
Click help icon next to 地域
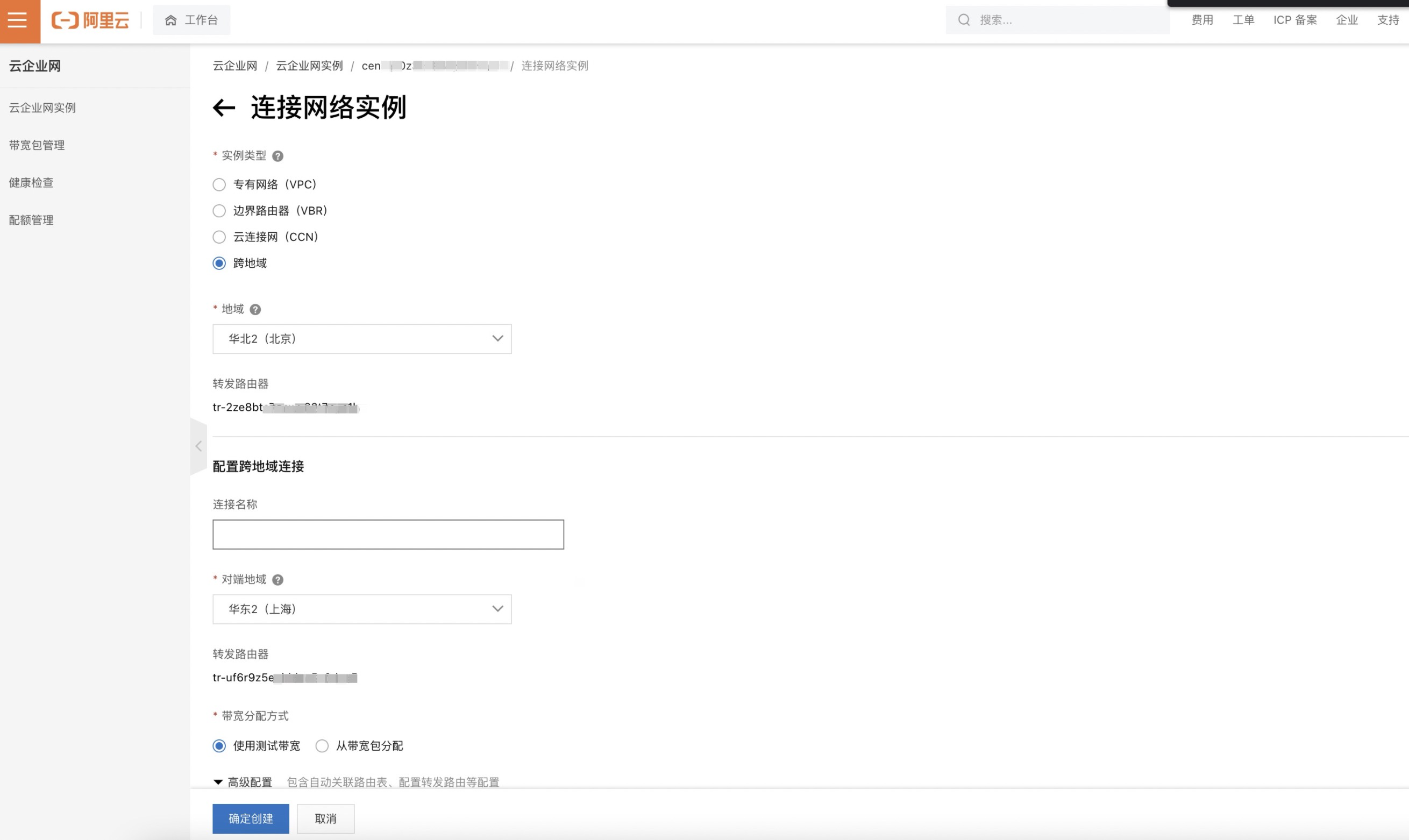click(255, 310)
